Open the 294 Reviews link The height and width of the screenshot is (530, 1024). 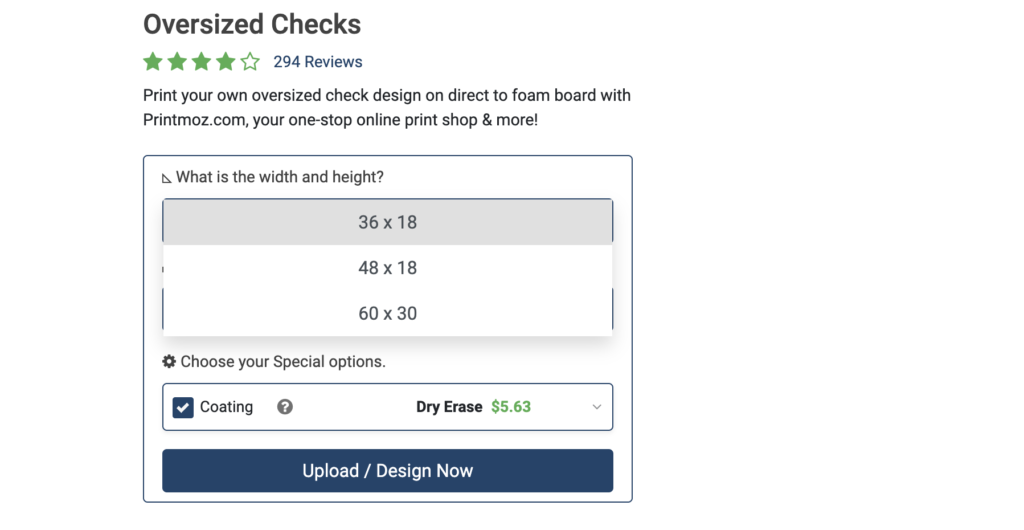pos(317,62)
